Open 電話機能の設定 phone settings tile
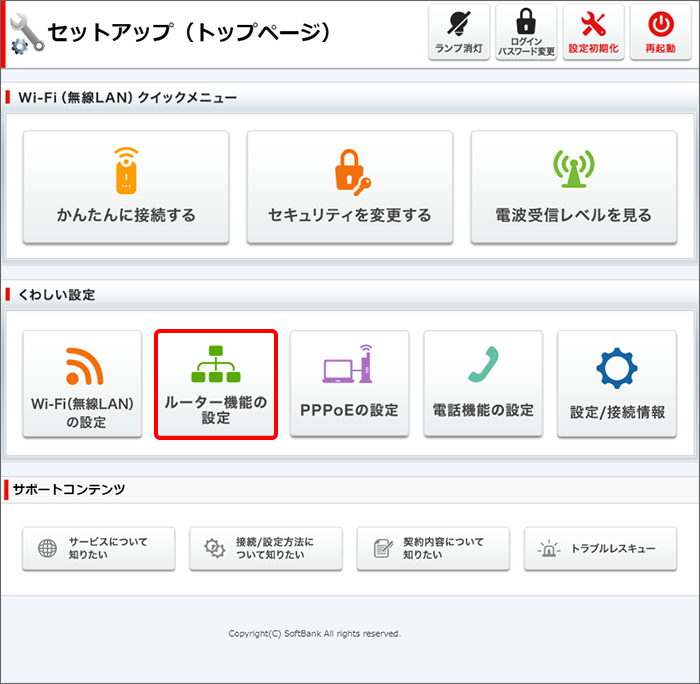The width and height of the screenshot is (700, 684). coord(483,384)
